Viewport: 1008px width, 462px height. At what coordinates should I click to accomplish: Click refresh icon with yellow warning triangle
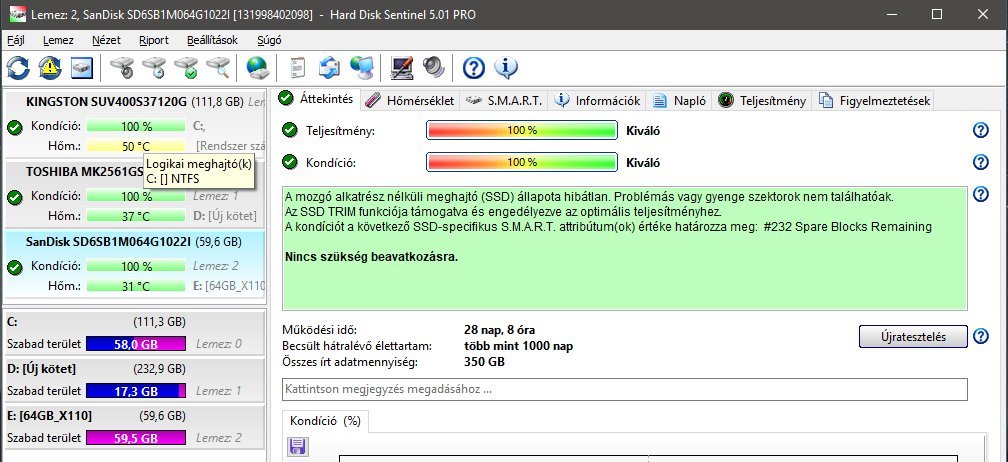pyautogui.click(x=50, y=67)
